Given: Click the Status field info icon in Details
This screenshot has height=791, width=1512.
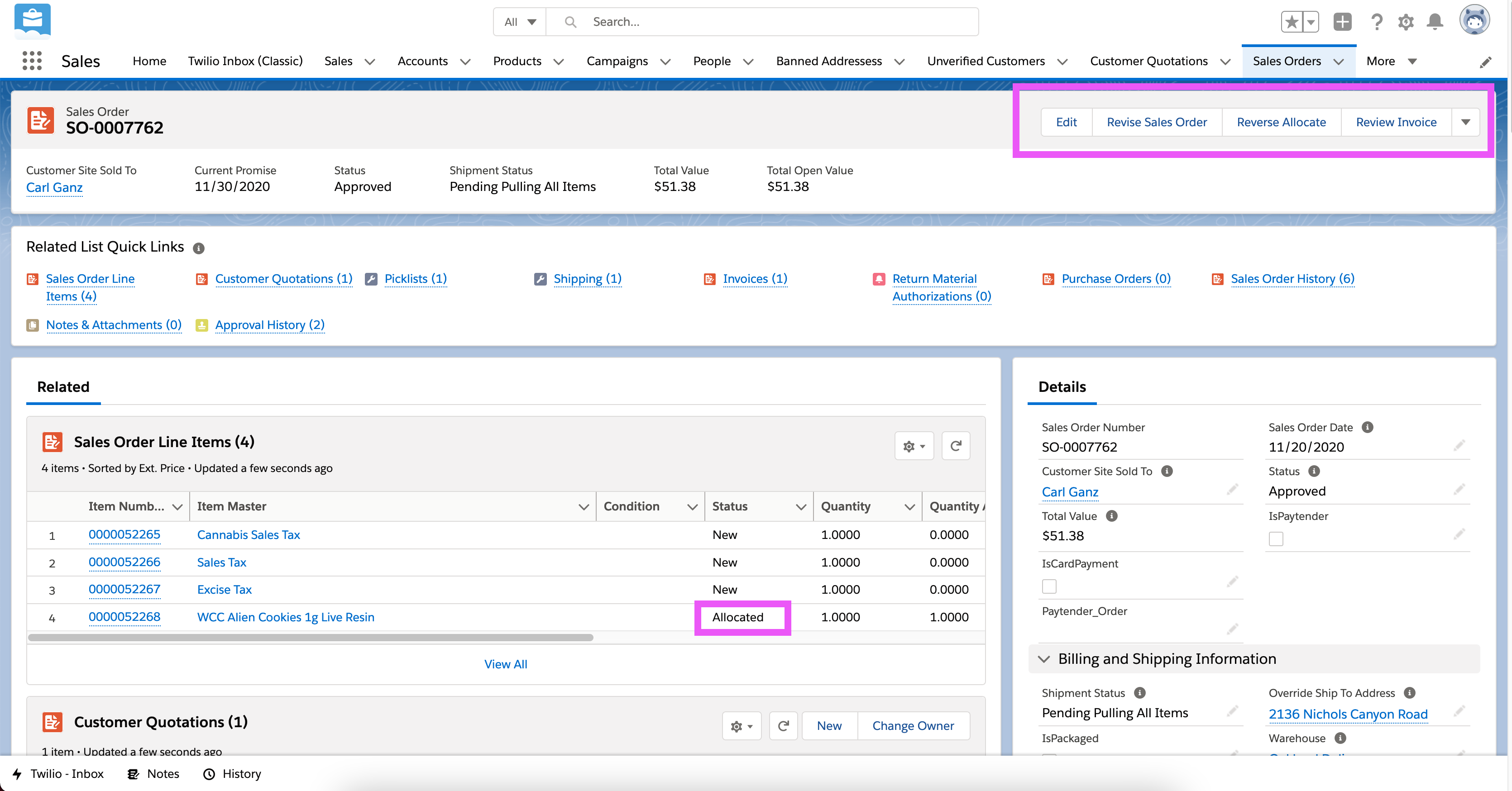Looking at the screenshot, I should (1314, 471).
